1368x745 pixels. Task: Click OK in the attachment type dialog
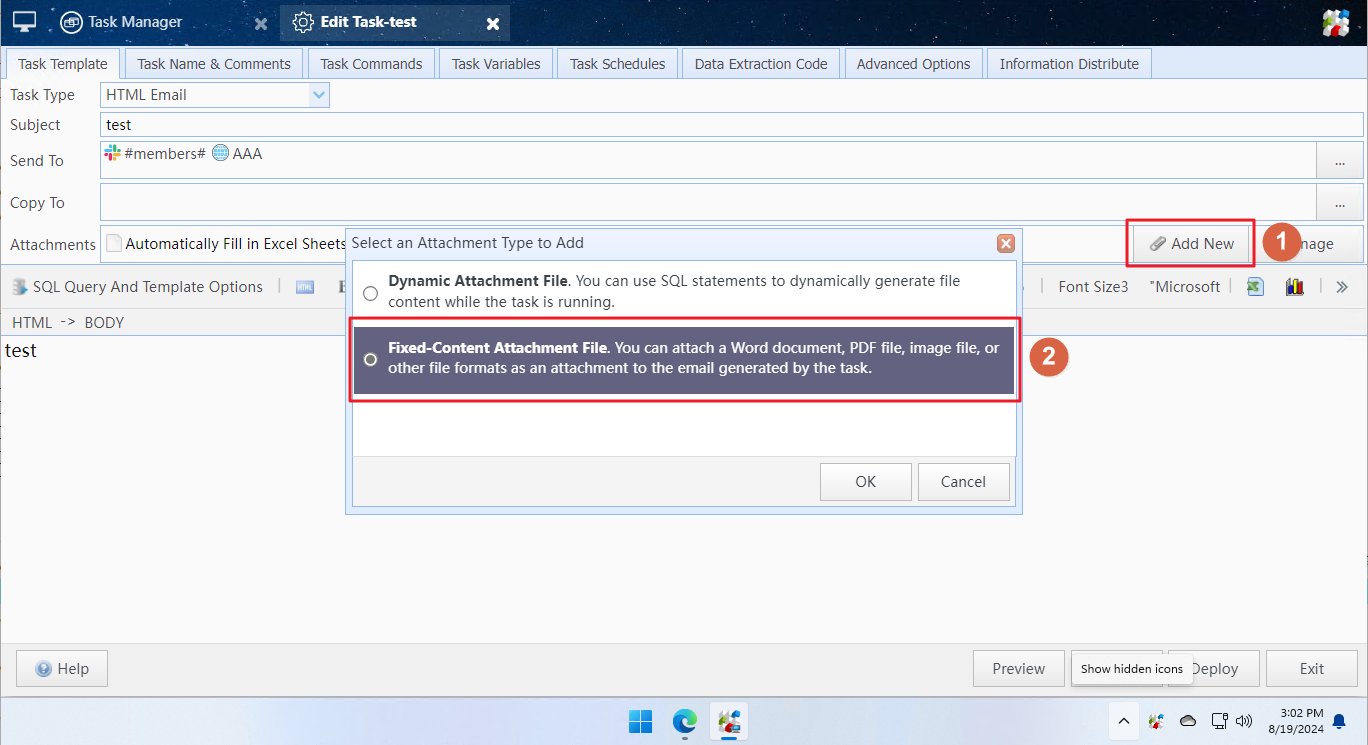pos(865,482)
